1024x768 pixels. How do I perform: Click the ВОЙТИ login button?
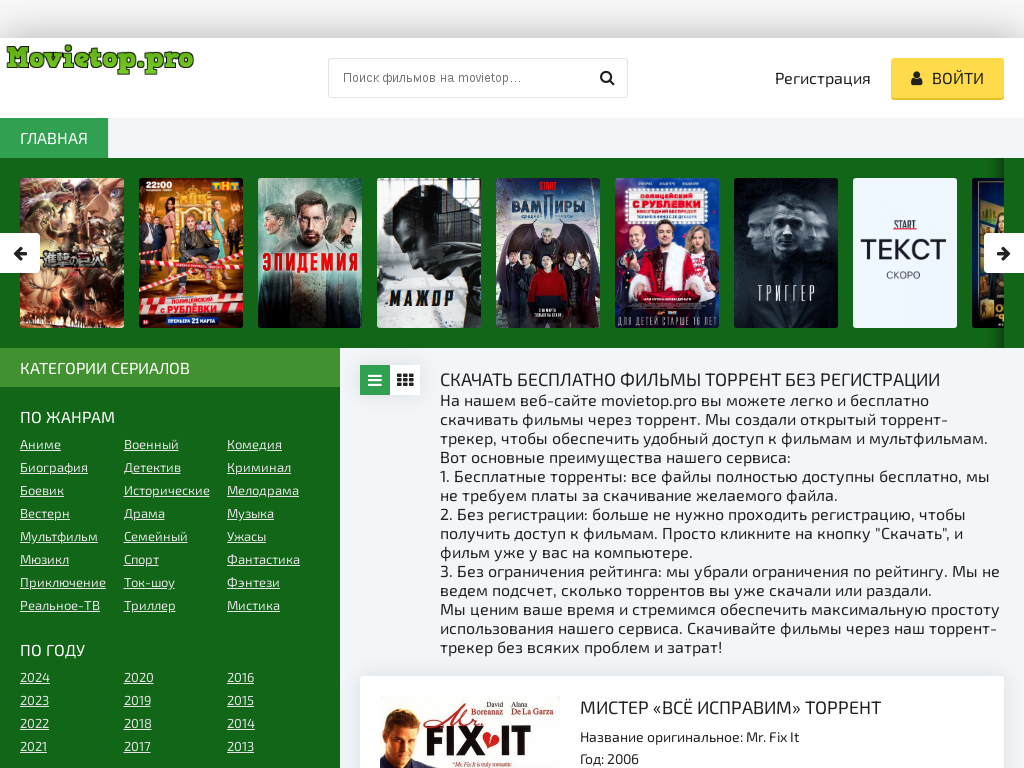(x=947, y=78)
